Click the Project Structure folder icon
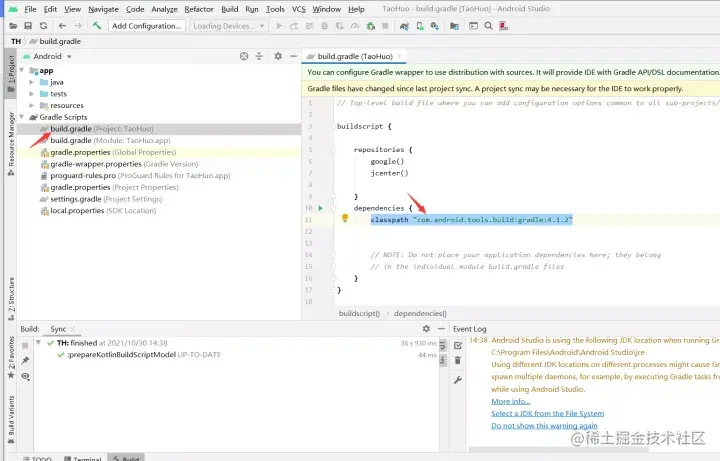Viewport: 720px width, 461px height. tap(454, 26)
